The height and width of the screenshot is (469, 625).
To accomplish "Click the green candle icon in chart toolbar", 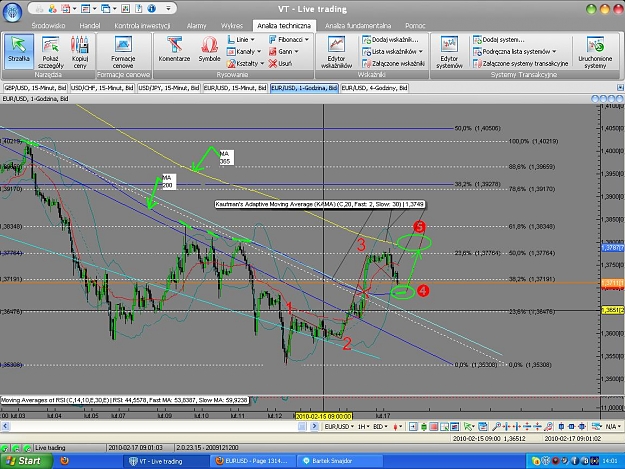I will coord(423,426).
